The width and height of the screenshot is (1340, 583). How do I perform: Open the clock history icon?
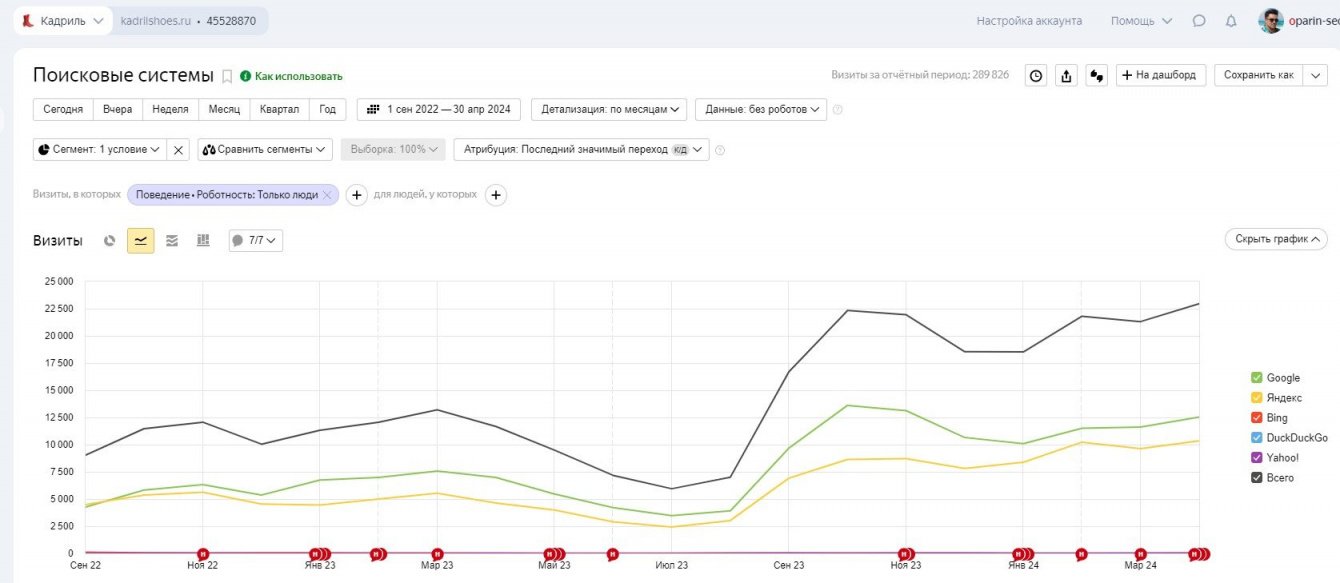[1036, 75]
